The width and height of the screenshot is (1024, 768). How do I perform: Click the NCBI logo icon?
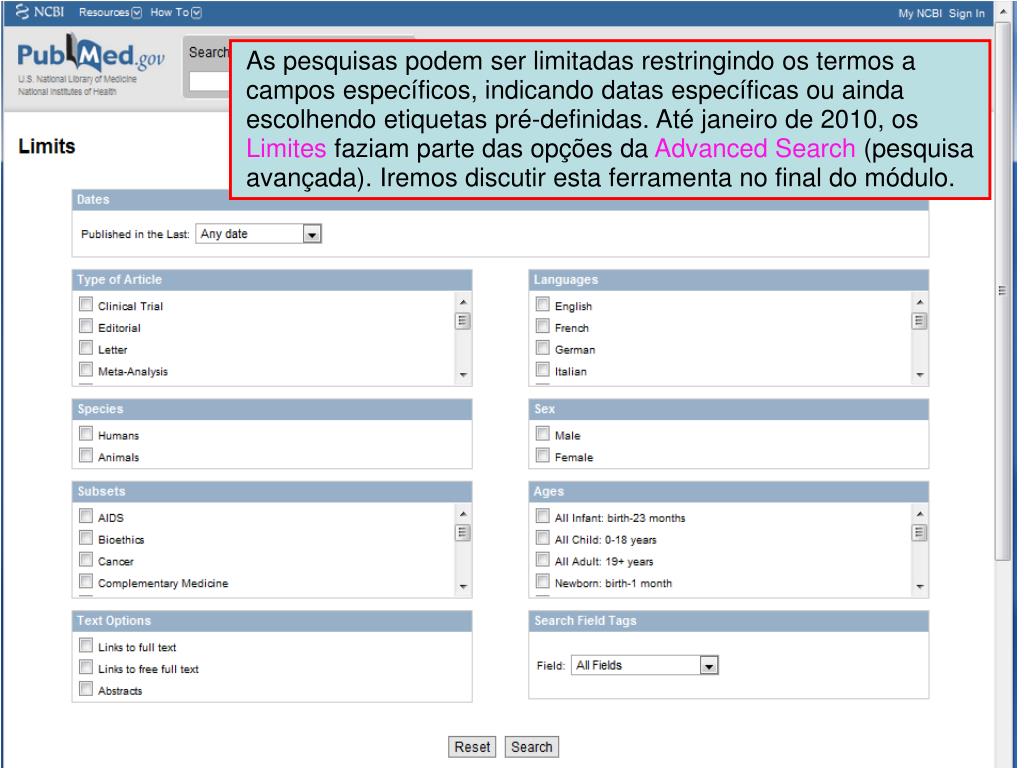(22, 12)
